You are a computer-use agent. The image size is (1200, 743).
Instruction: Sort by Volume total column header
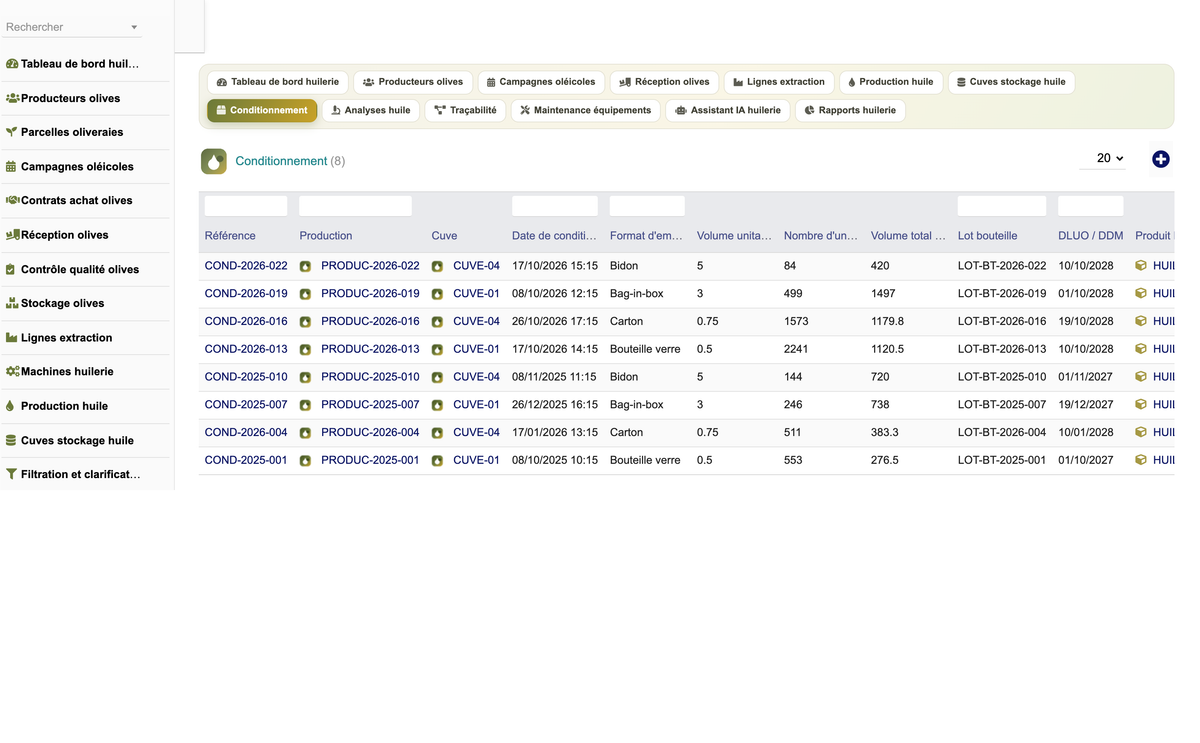(x=908, y=236)
